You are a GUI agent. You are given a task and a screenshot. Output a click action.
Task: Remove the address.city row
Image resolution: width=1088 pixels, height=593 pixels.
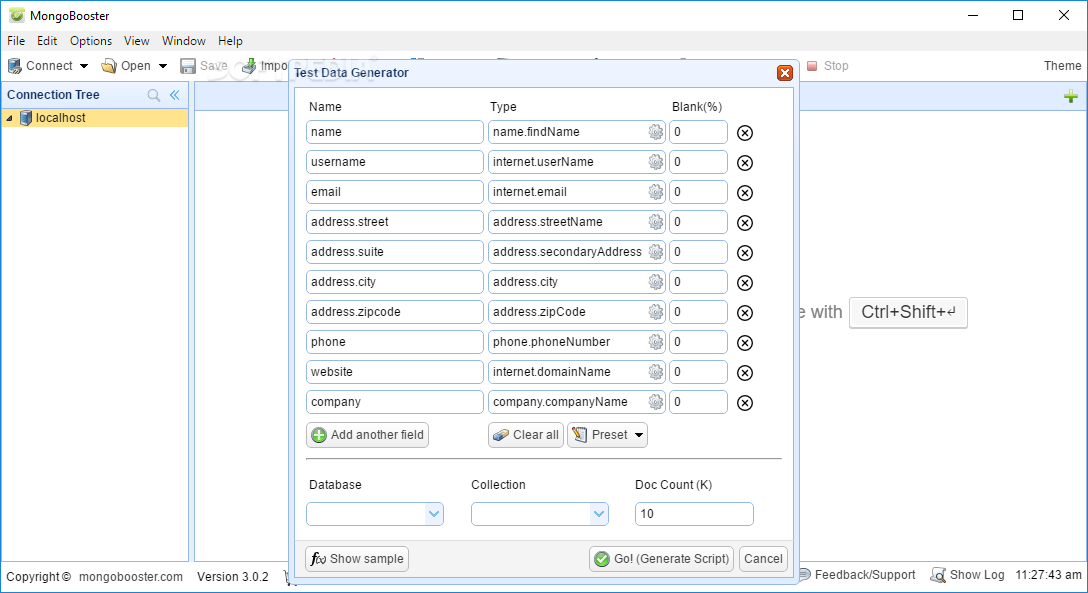(745, 282)
